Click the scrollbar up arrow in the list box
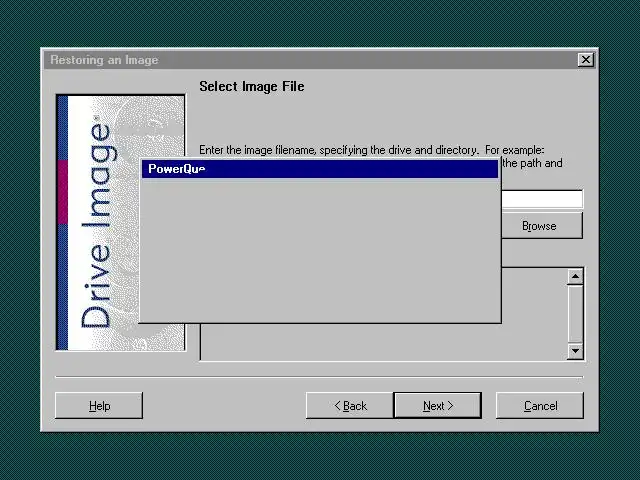 coord(575,277)
